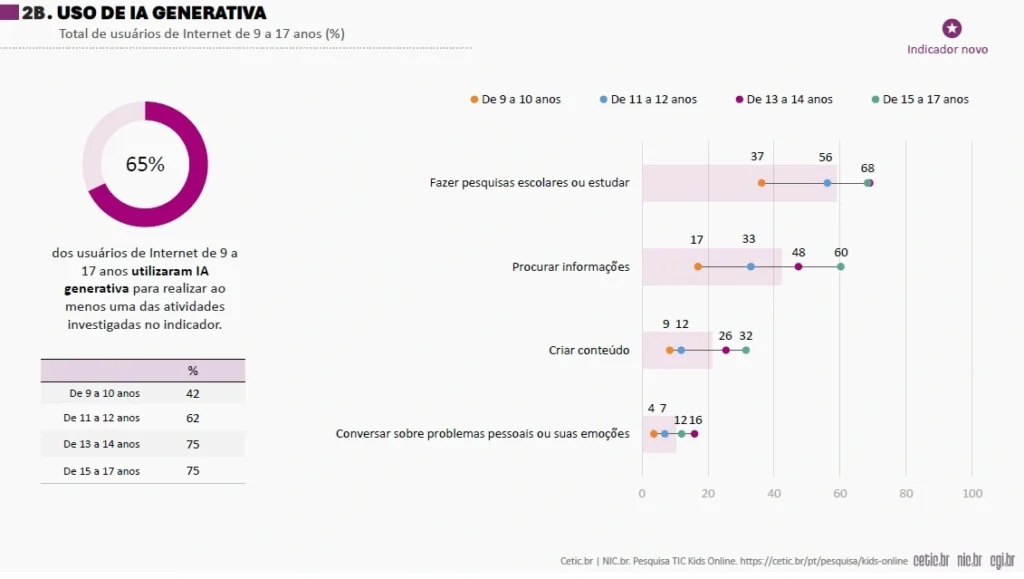This screenshot has height=579, width=1024.
Task: Open the cetic.br kids-online pesquisa URL
Action: coord(824,561)
